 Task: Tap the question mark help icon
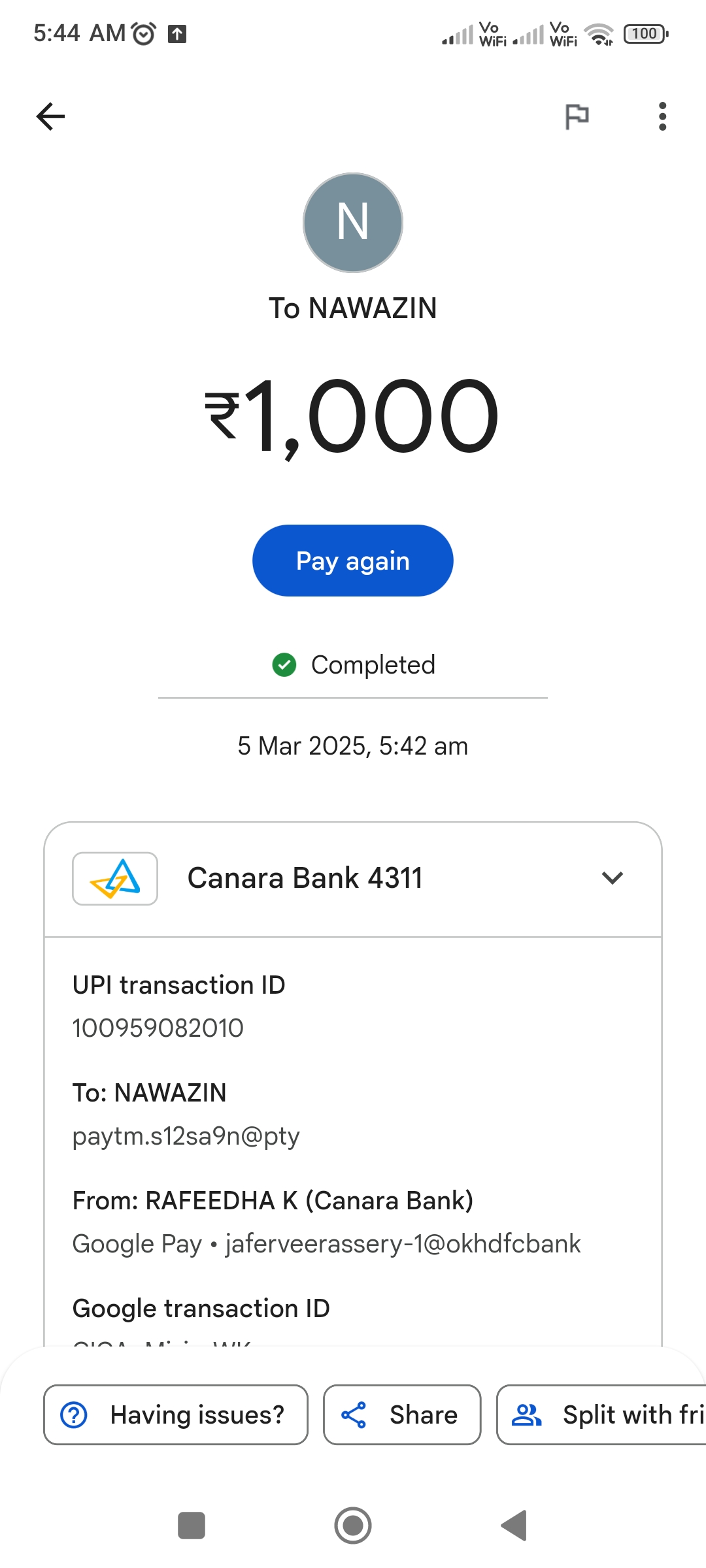click(x=74, y=1415)
